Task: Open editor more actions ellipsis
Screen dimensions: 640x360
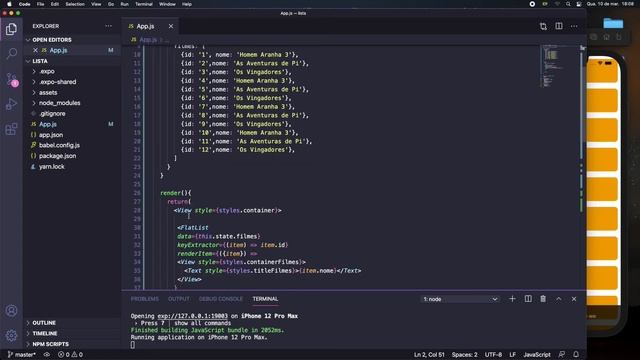Action: point(574,26)
